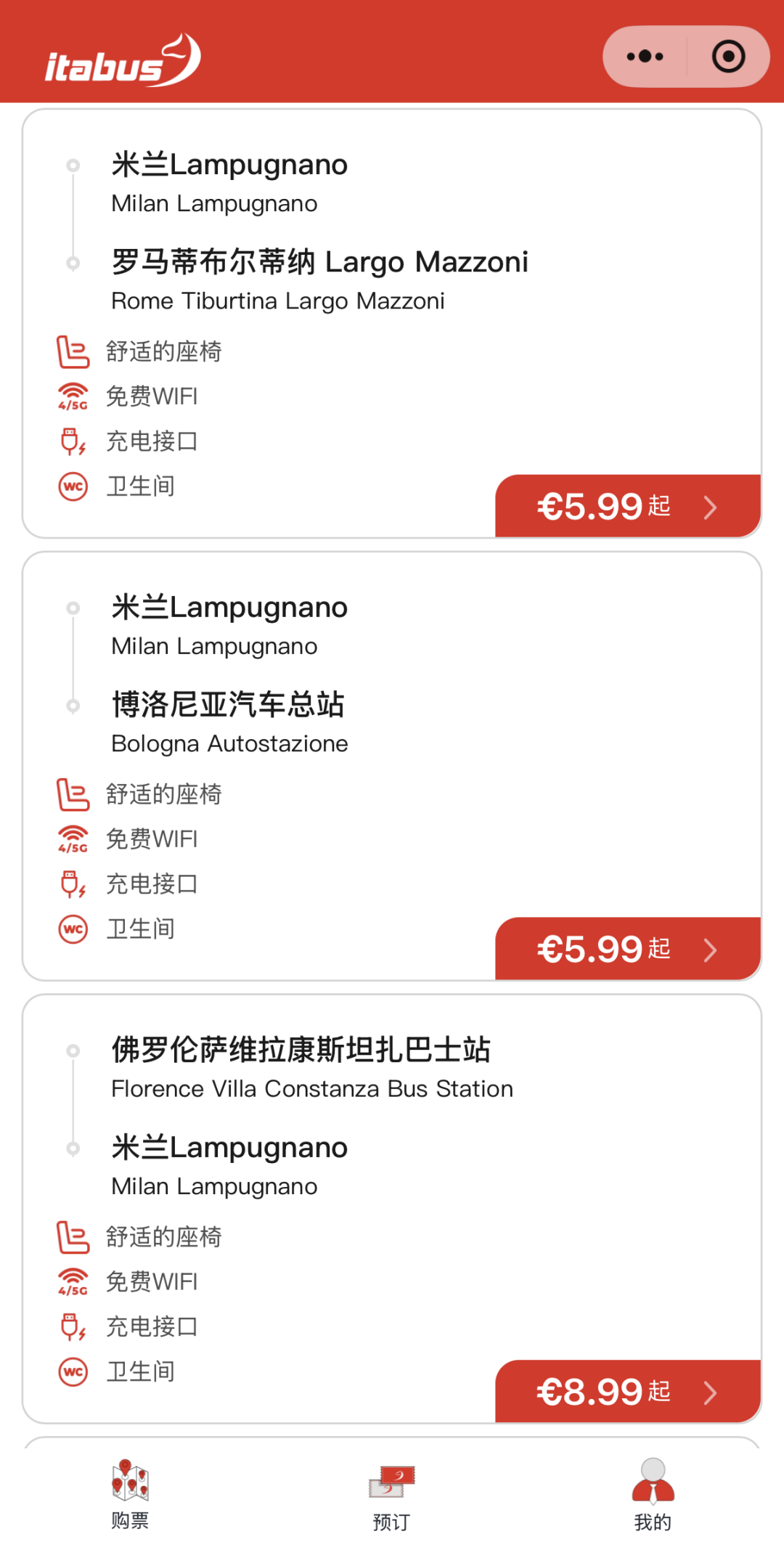Expand the Florence–Milan route via chevron arrow
784x1542 pixels.
click(711, 1392)
